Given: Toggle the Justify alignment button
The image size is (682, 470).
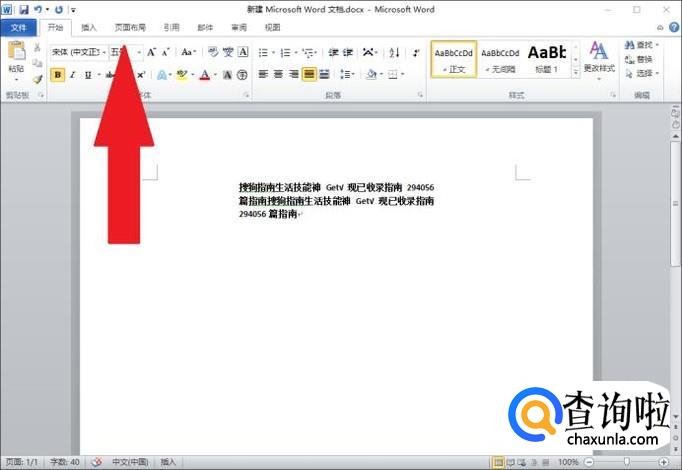Looking at the screenshot, I should tap(309, 74).
